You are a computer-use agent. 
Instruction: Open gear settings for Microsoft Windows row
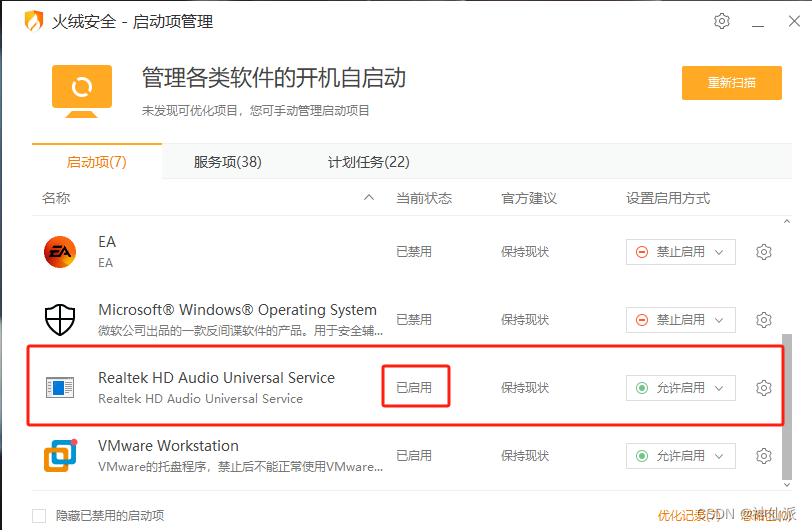763,320
